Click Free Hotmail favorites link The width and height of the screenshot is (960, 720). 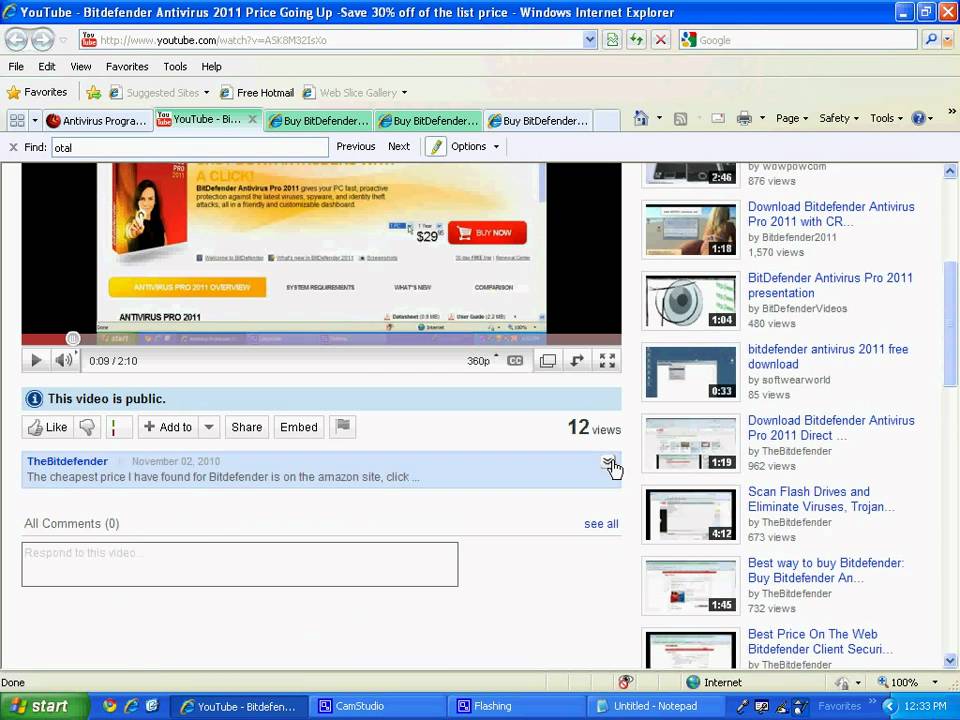[x=257, y=92]
